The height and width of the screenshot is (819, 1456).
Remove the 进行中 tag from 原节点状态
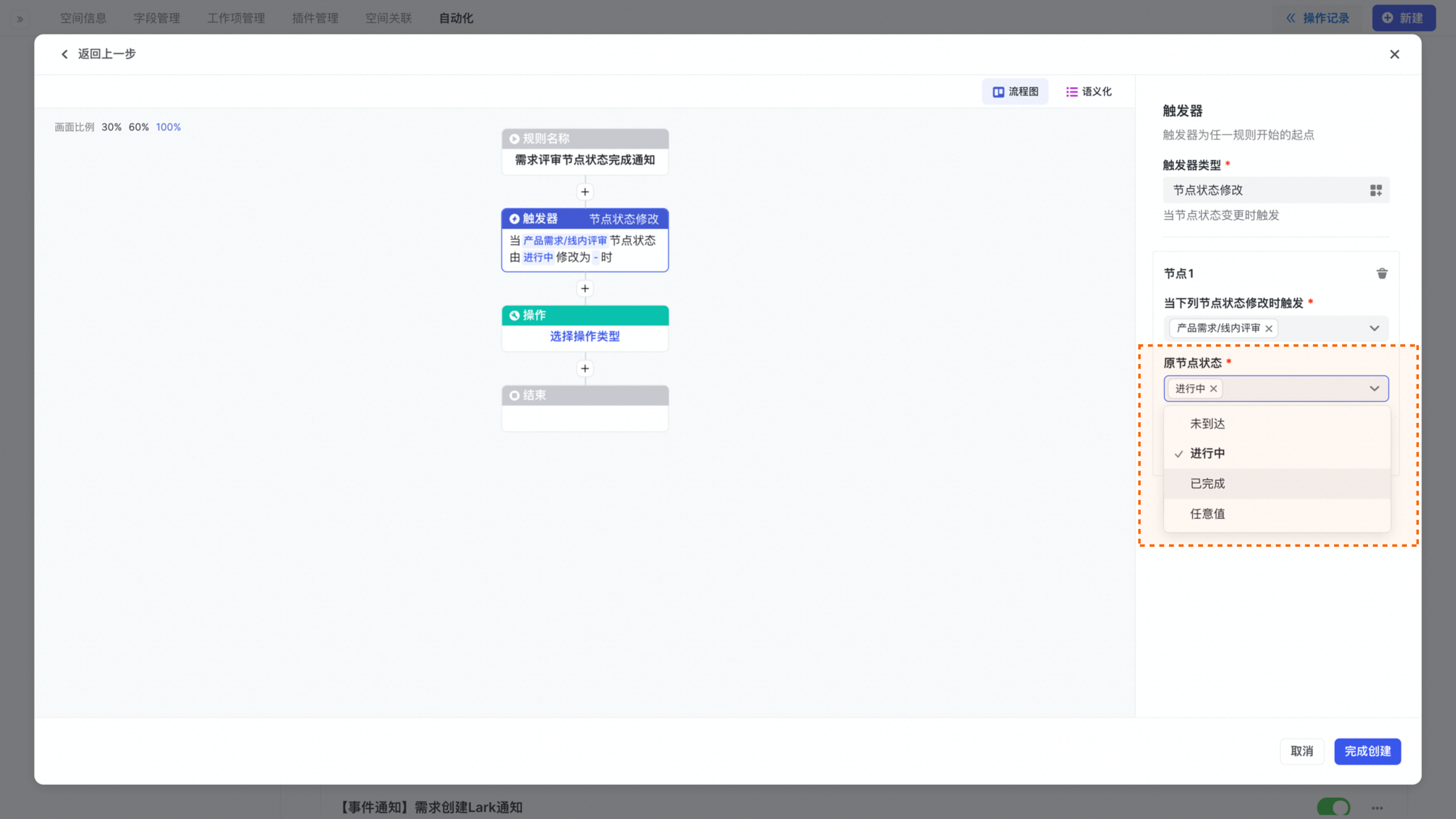[x=1213, y=389]
